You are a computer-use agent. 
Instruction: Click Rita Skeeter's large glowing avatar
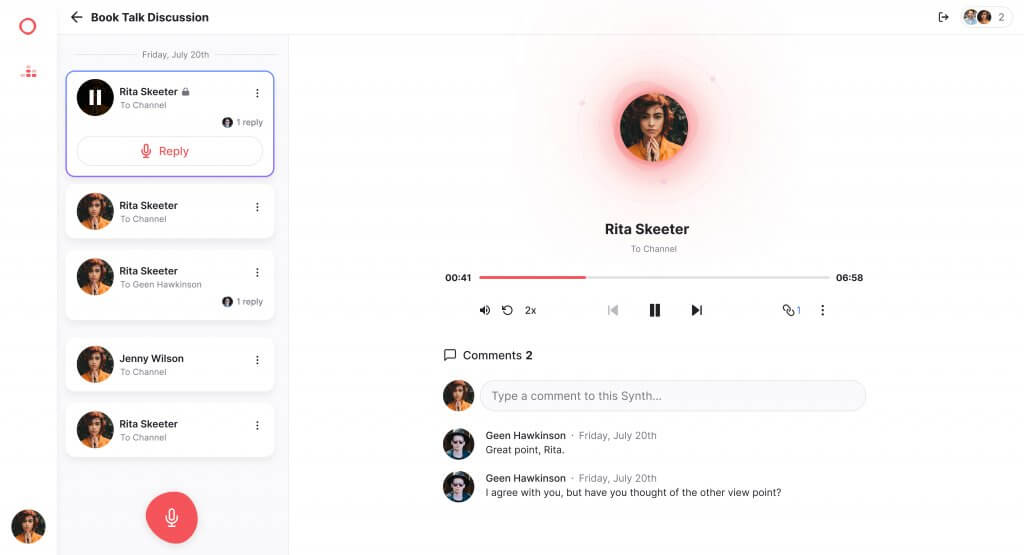point(654,127)
